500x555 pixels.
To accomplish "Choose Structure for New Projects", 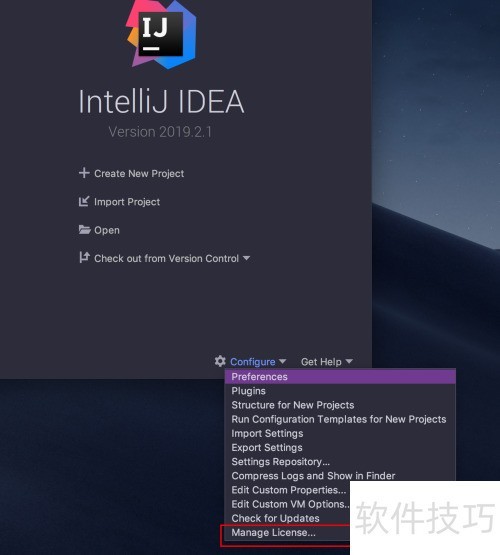I will pos(340,405).
